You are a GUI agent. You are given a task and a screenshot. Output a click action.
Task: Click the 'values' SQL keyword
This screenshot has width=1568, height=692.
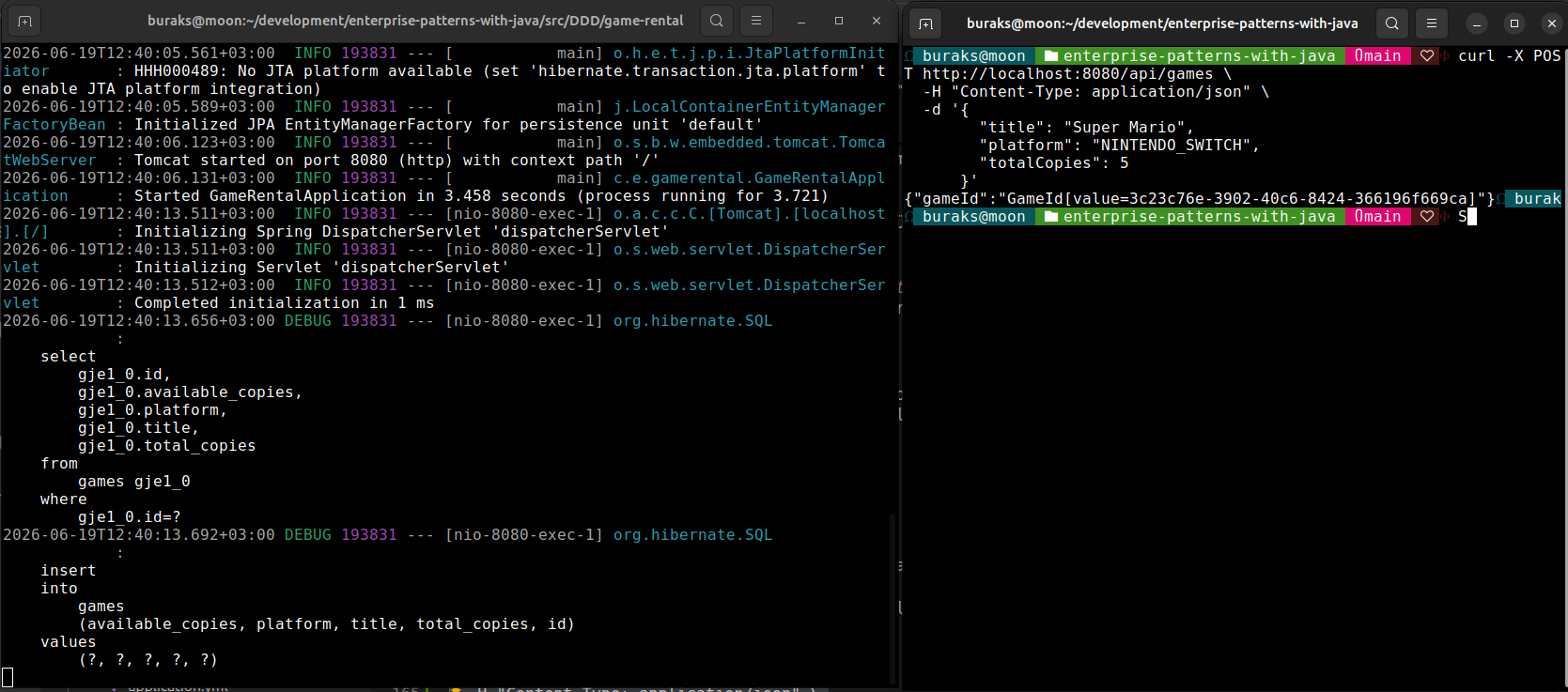coord(68,642)
